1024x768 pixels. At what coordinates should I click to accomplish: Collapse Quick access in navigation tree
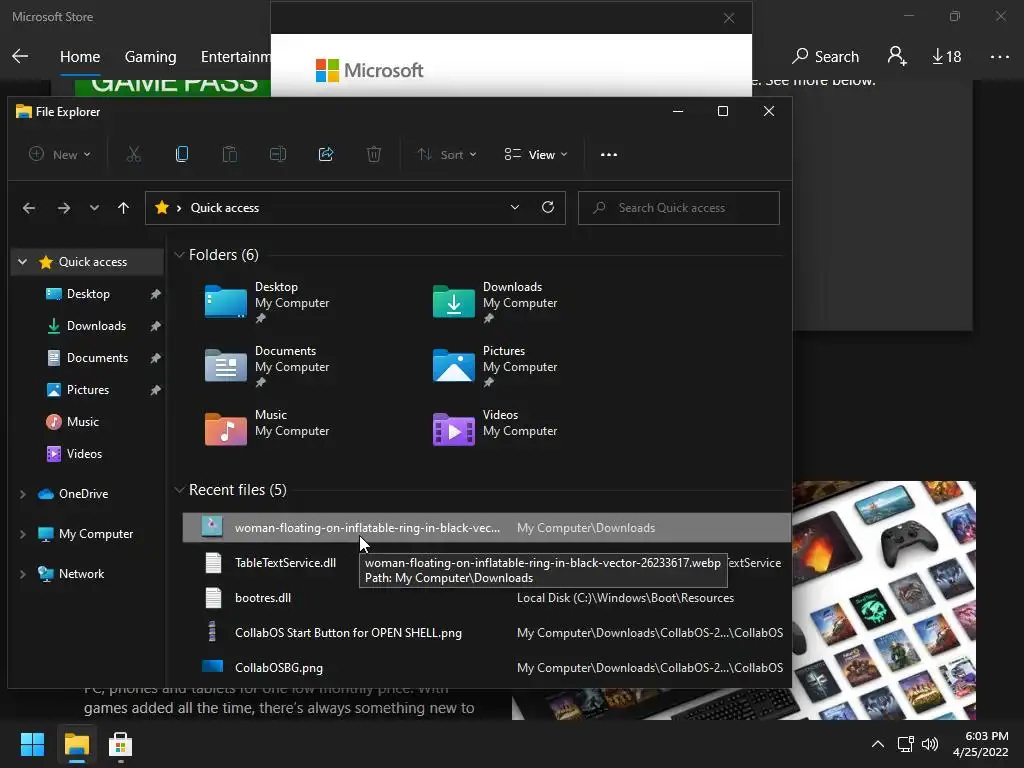pos(22,262)
